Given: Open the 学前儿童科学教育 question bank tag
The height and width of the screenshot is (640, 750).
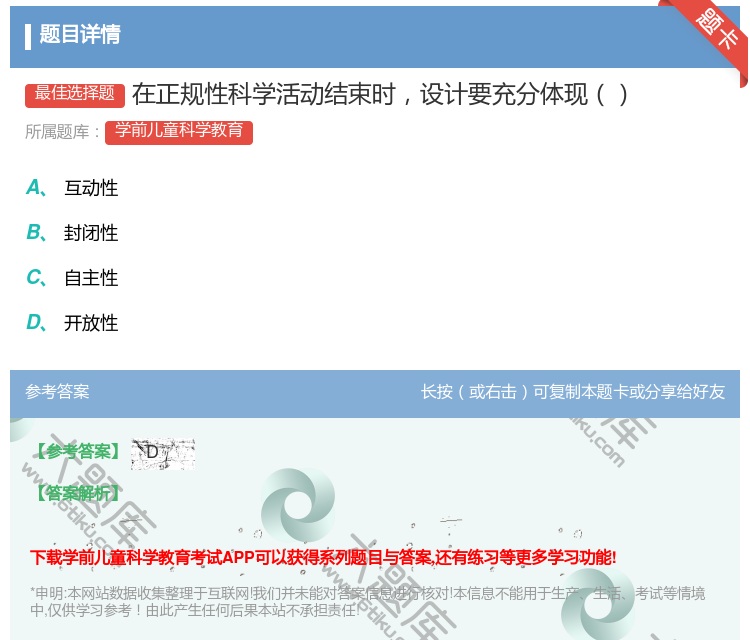Looking at the screenshot, I should point(179,132).
